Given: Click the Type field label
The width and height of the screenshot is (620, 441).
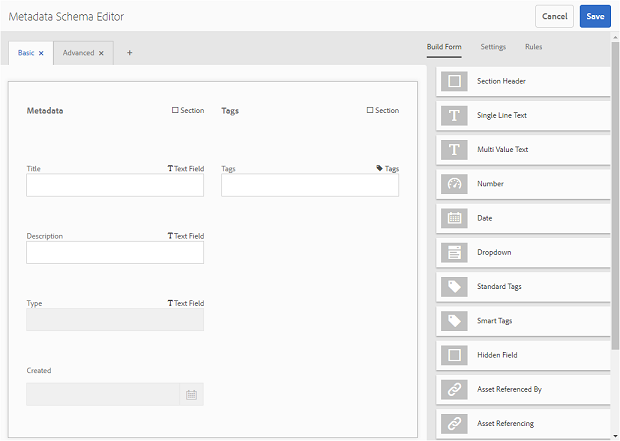Looking at the screenshot, I should click(x=34, y=303).
